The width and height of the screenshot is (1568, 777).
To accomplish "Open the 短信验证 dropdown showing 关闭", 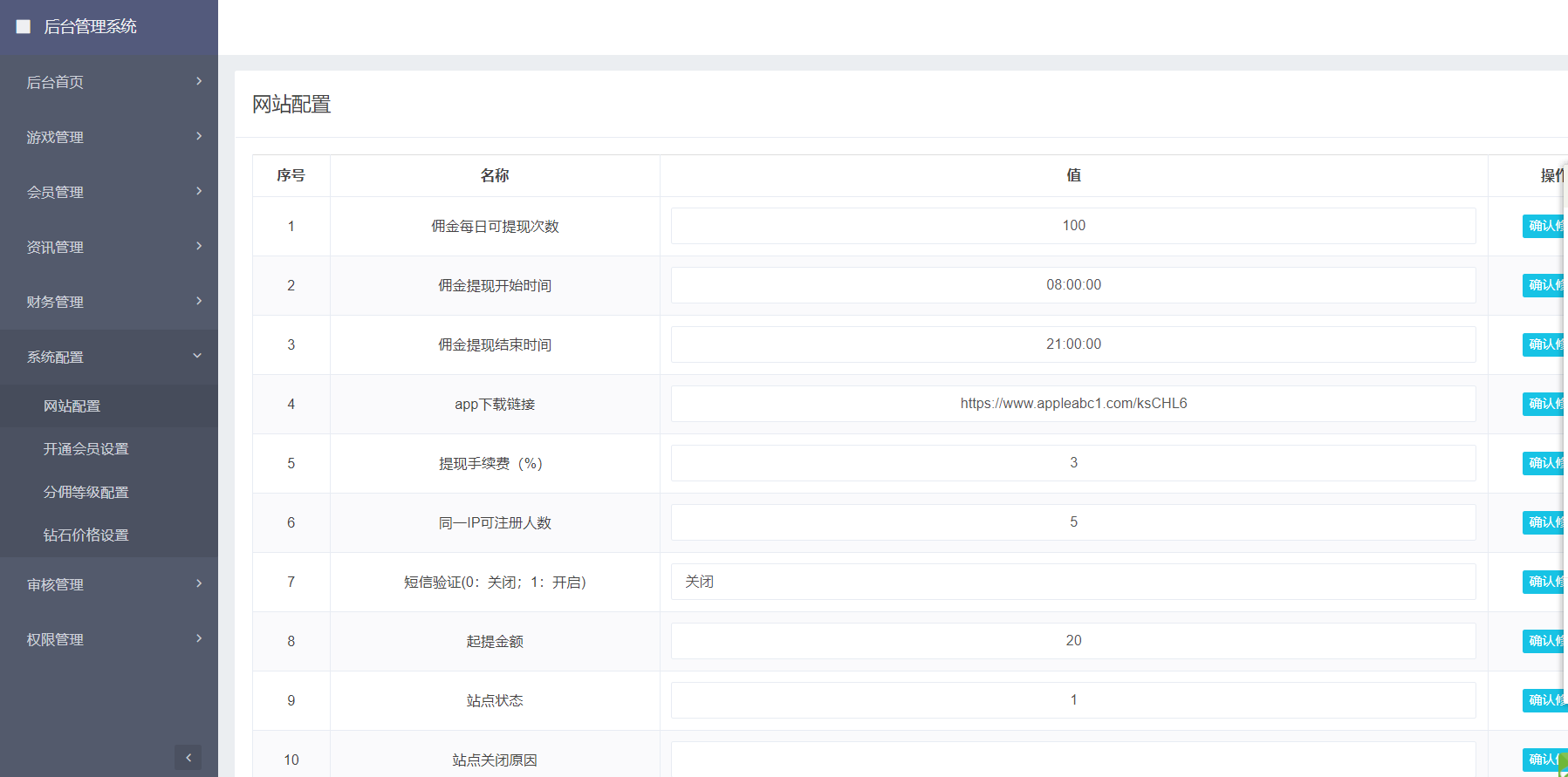I will tap(1072, 582).
